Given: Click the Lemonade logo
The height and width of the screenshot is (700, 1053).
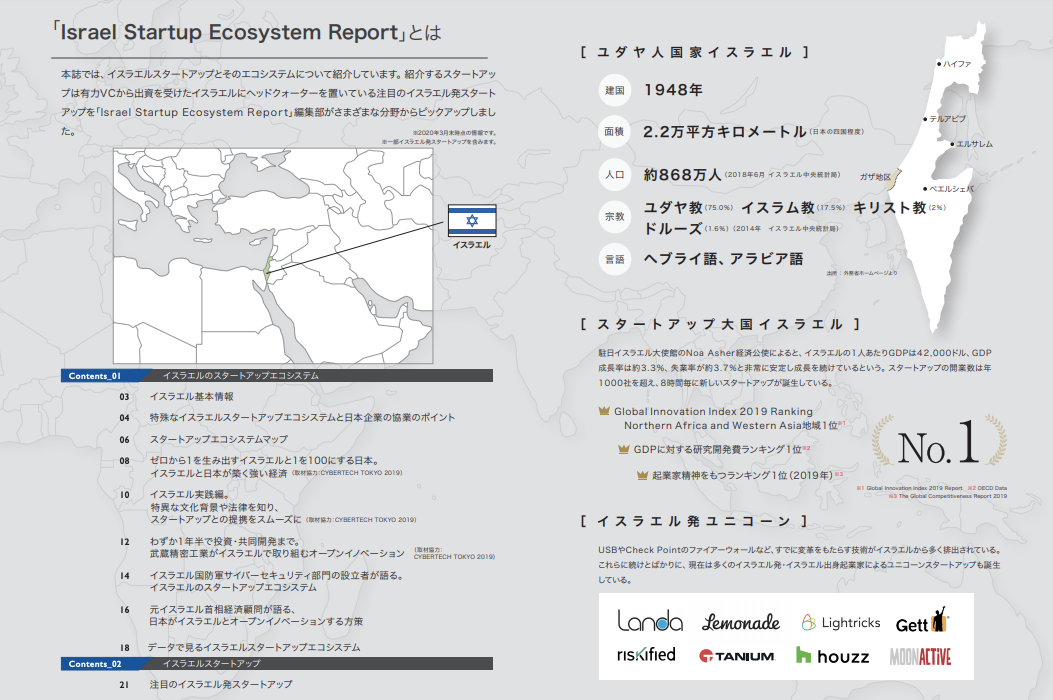Looking at the screenshot, I should [741, 623].
